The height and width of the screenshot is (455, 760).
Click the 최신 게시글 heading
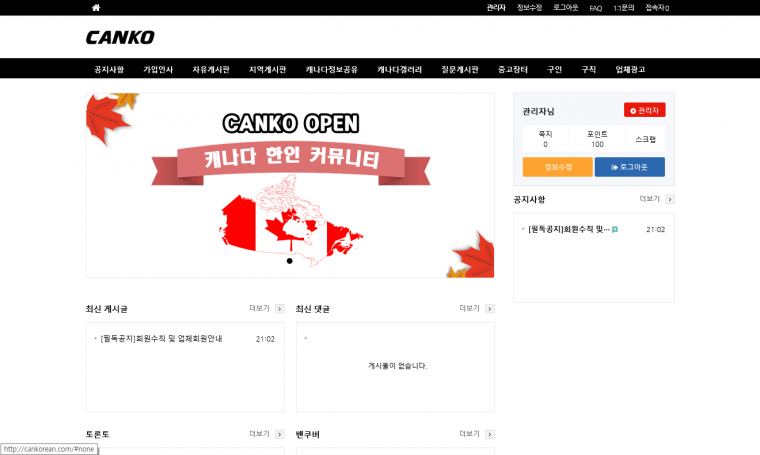pyautogui.click(x=107, y=309)
